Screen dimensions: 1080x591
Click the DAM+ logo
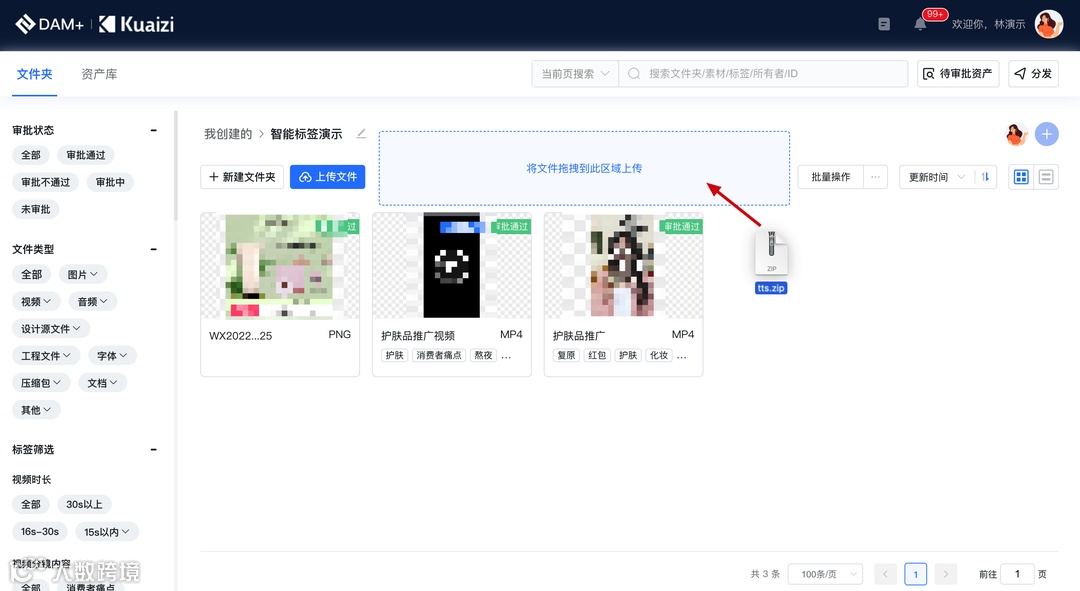pos(50,24)
